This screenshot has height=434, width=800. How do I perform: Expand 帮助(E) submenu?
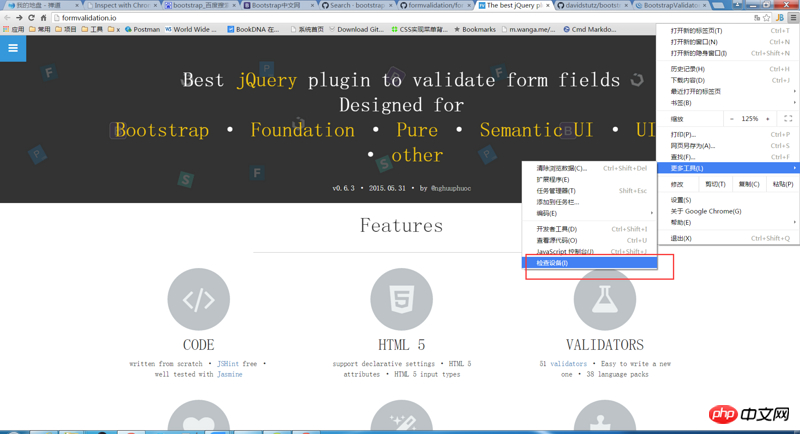point(728,222)
